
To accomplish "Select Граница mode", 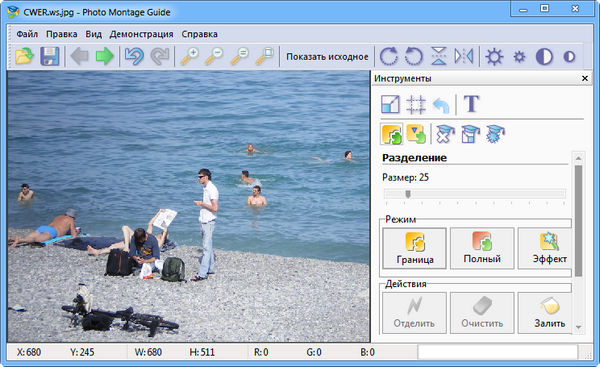I will pos(415,248).
